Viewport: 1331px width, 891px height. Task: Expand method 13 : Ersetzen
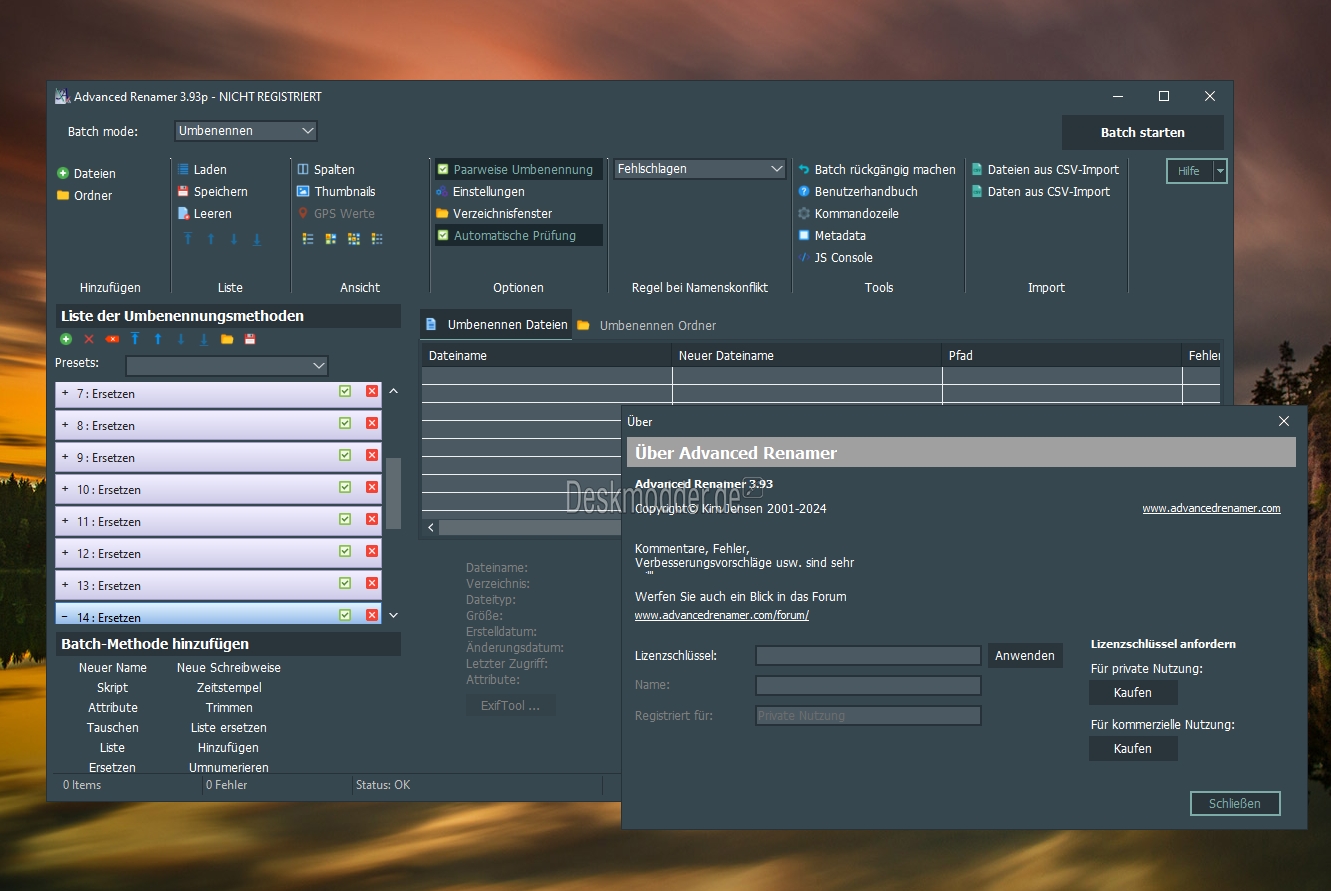point(65,585)
